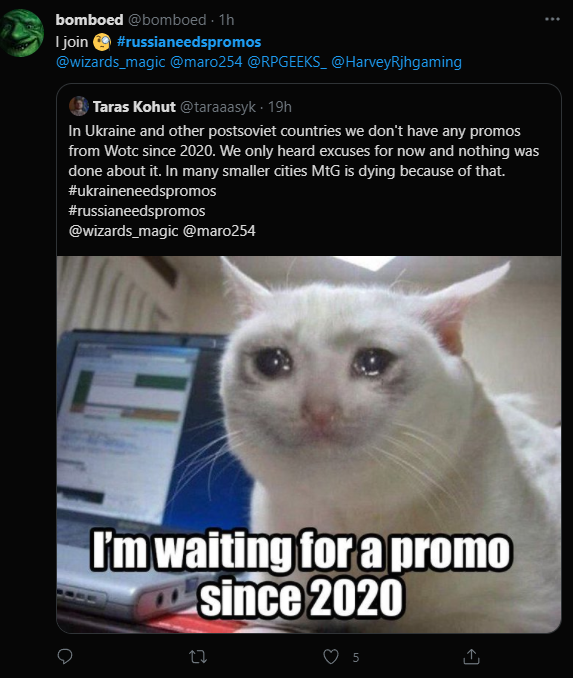The image size is (573, 678).
Task: Click the bomboed display name
Action: click(x=90, y=20)
